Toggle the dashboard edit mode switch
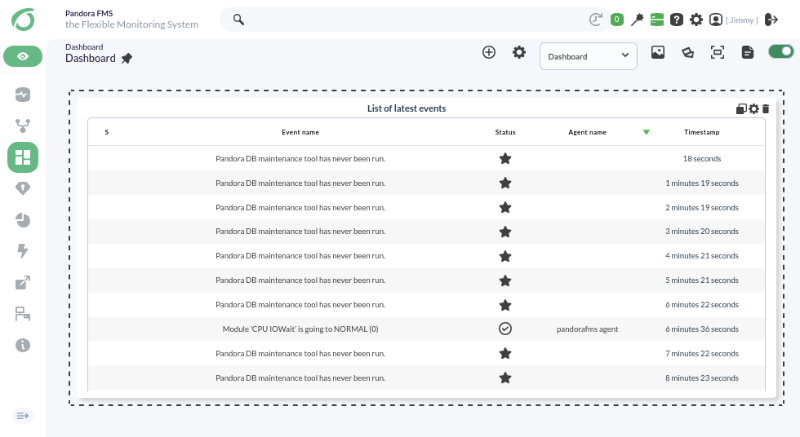 click(781, 52)
